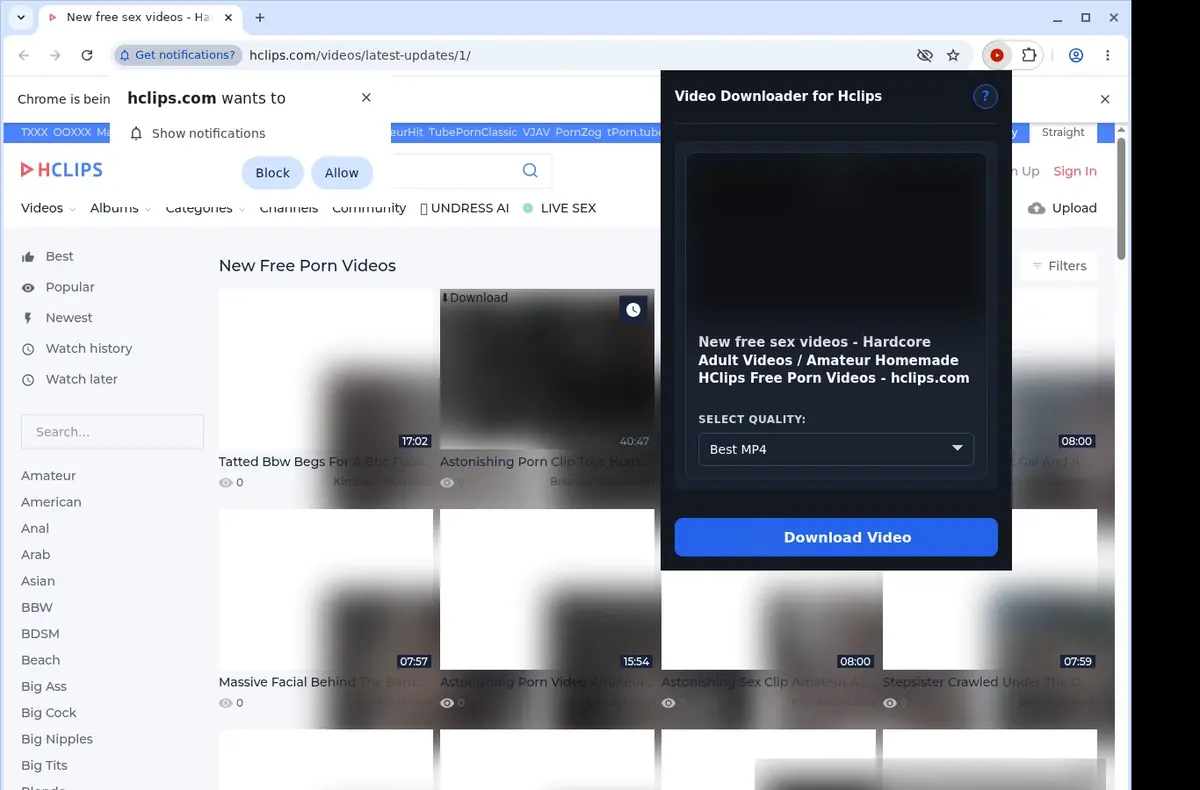Screen dimensions: 1200x790
Task: Open Watch history in sidebar
Action: coord(77,349)
